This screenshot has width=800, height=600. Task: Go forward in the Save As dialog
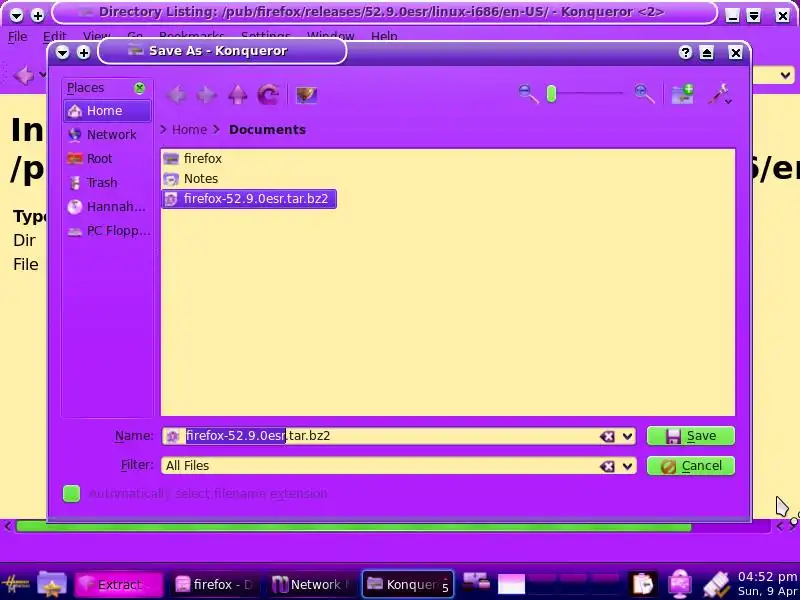[x=207, y=95]
